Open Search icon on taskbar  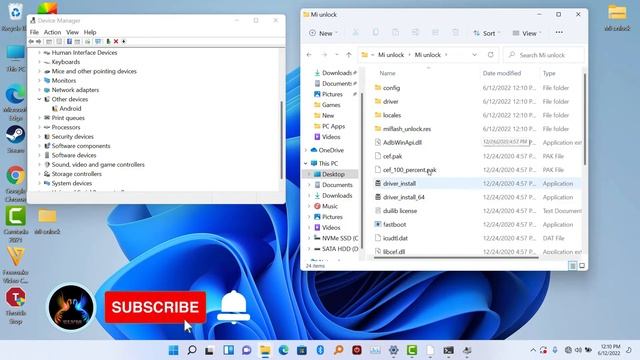click(191, 350)
